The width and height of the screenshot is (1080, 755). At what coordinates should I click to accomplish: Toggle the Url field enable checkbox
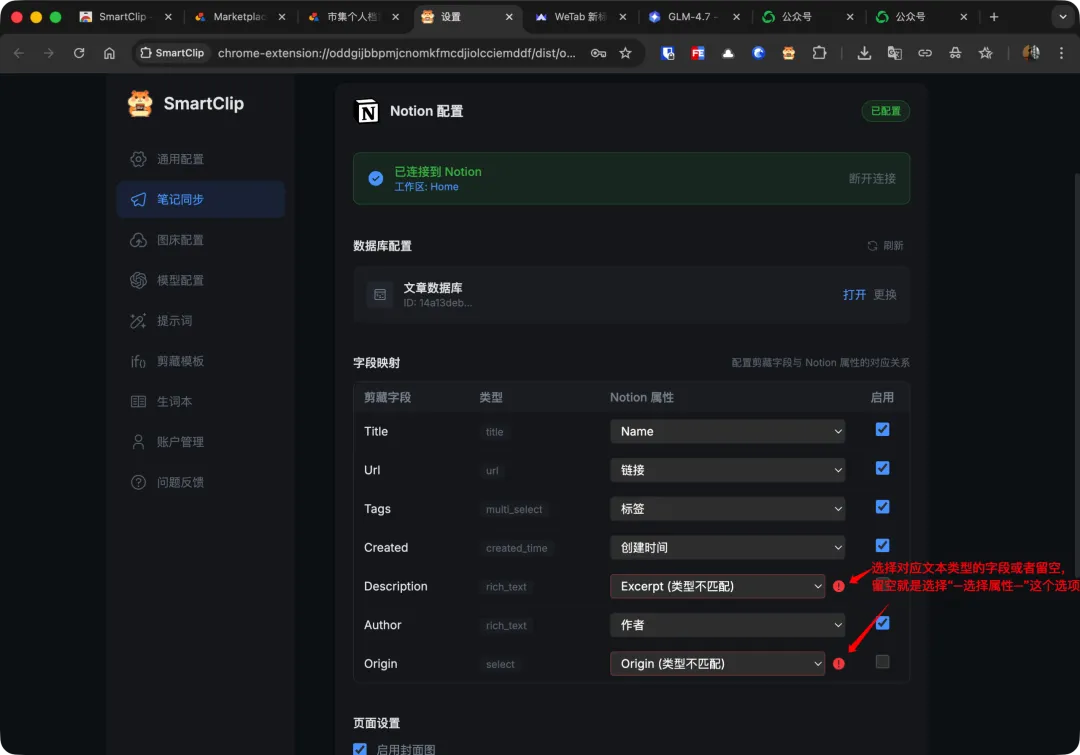click(882, 468)
